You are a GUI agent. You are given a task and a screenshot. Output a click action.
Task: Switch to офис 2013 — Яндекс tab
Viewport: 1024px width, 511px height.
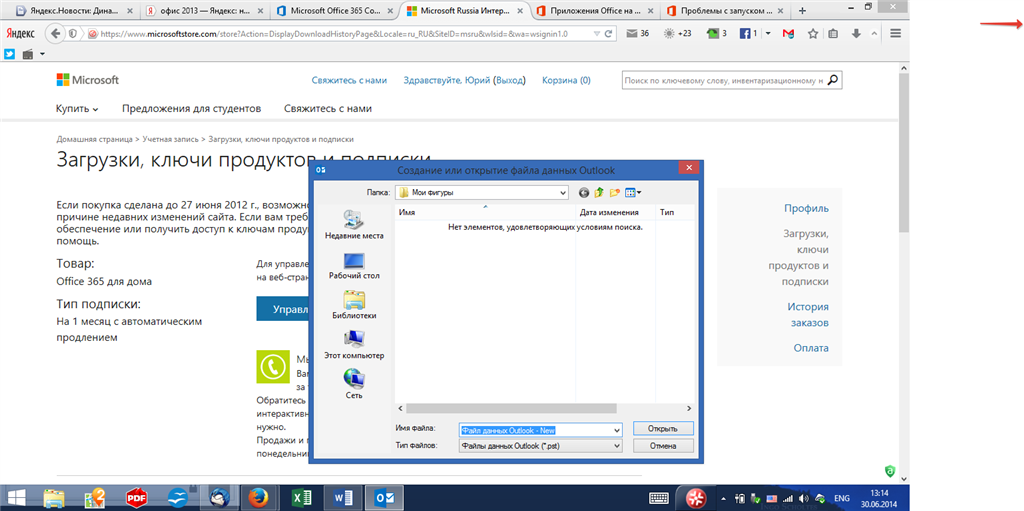click(x=204, y=10)
